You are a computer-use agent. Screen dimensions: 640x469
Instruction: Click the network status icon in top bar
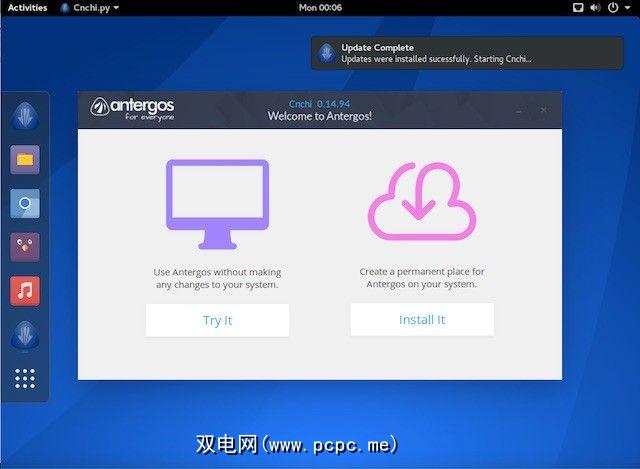click(578, 7)
